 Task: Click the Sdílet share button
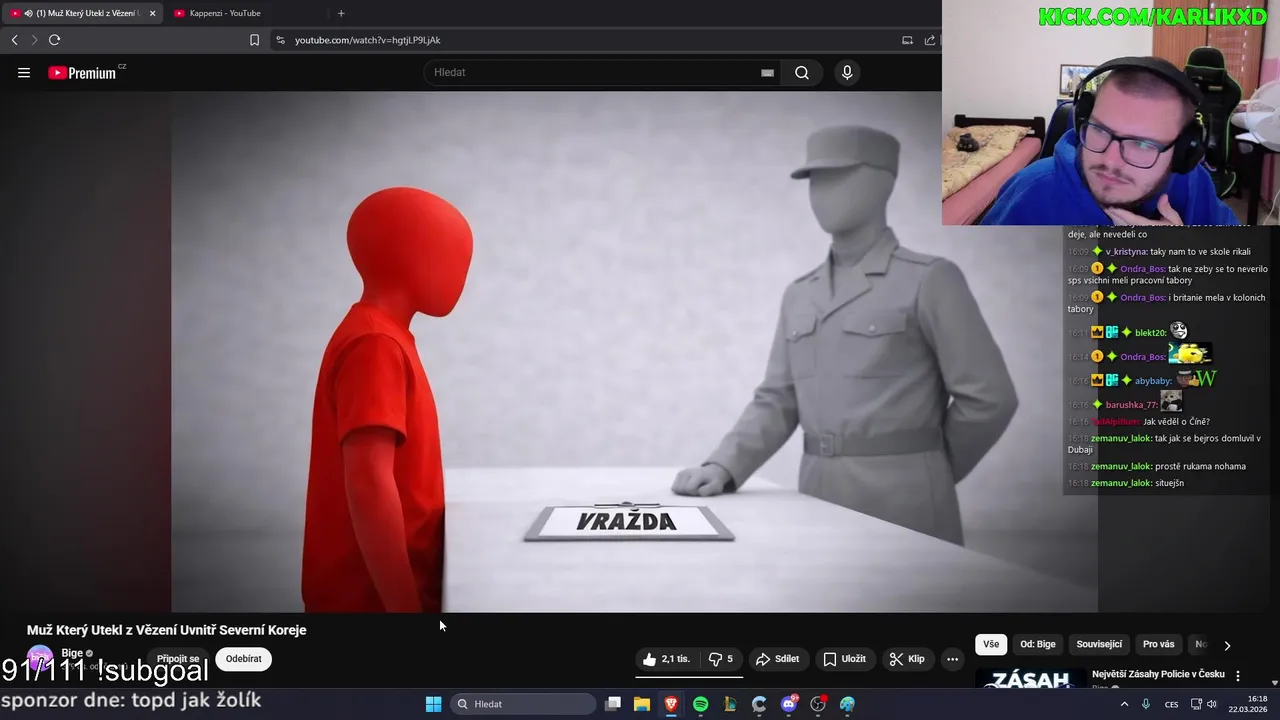click(x=778, y=659)
